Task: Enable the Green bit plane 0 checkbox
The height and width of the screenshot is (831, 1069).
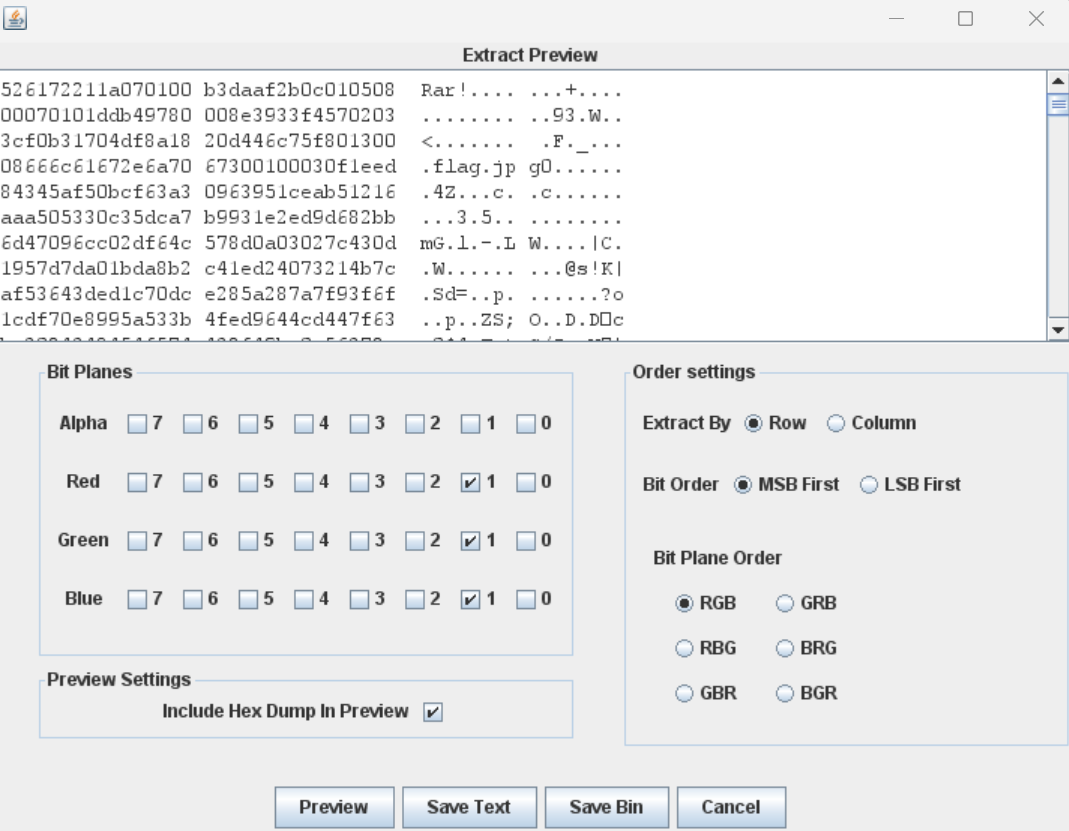Action: (x=526, y=541)
